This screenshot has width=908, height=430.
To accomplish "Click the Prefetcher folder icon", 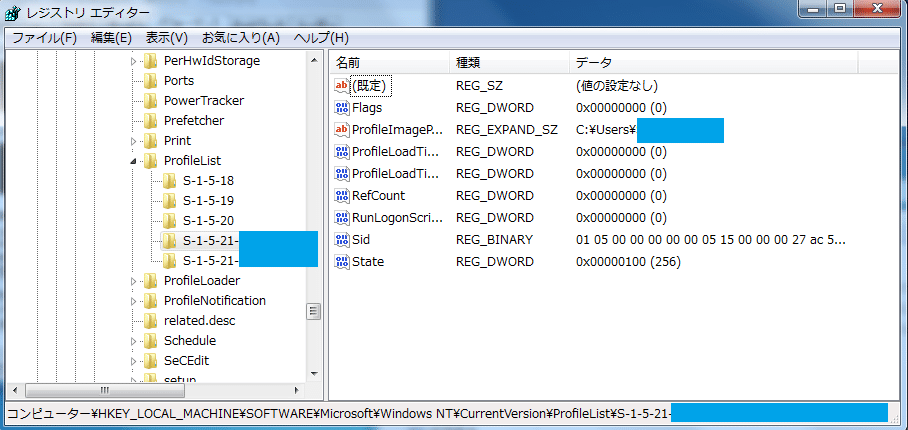I will point(151,120).
